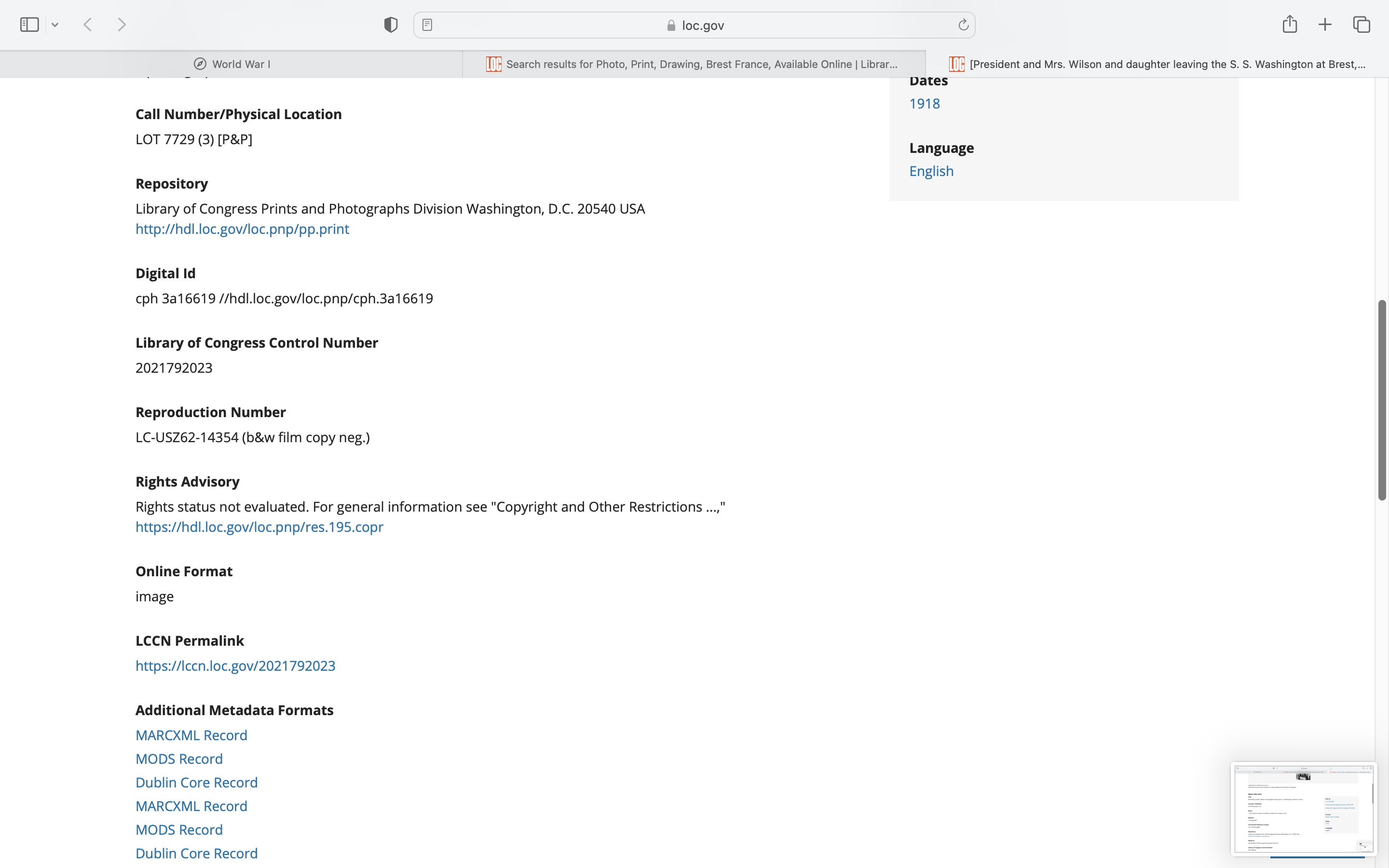Toggle the Safari sidebar icon
The width and height of the screenshot is (1389, 868).
[29, 25]
